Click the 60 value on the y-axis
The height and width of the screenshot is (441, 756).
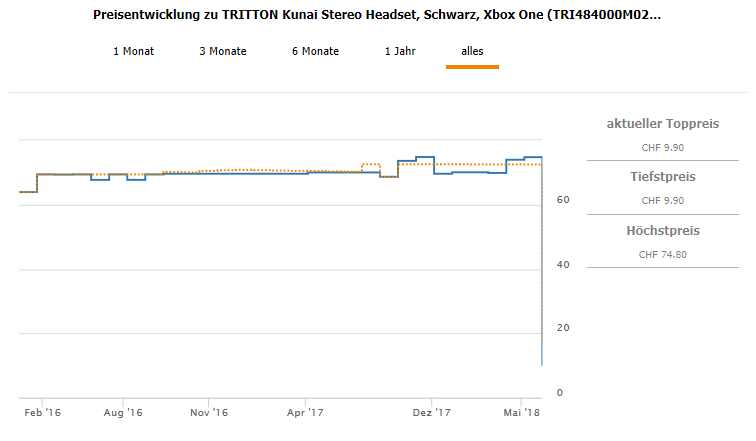[562, 201]
